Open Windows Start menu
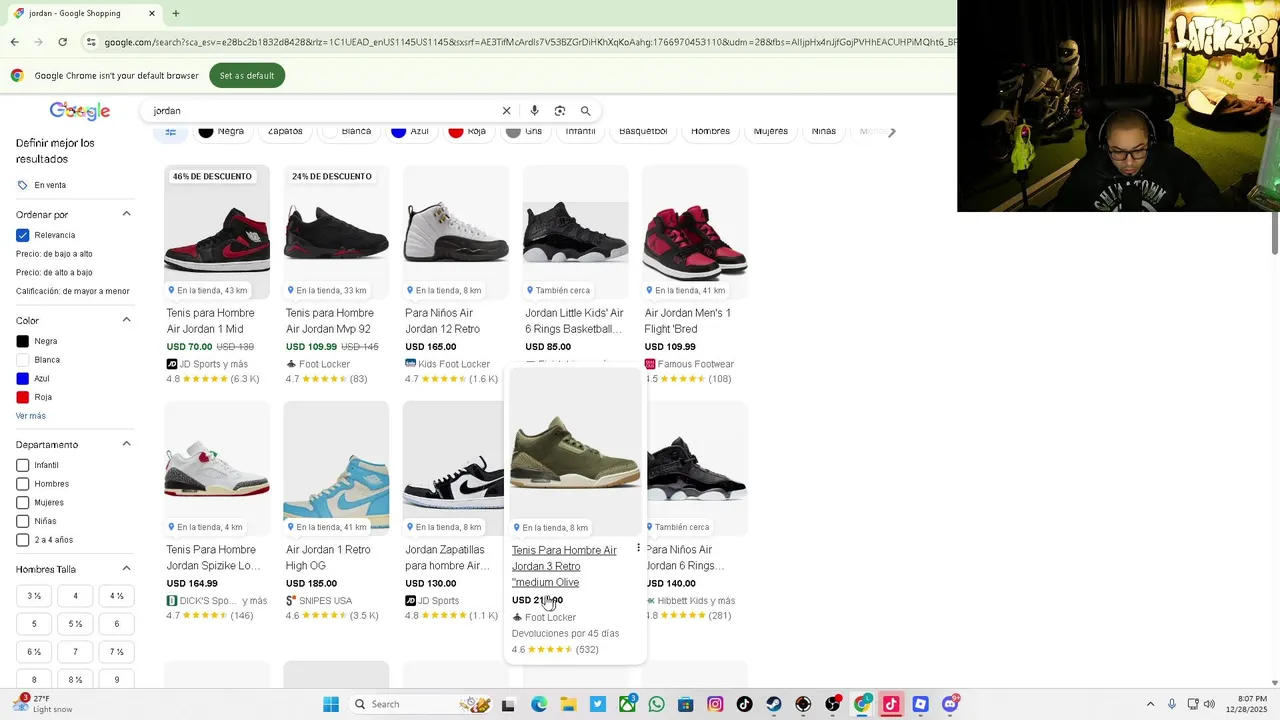This screenshot has height=720, width=1280. 331,704
